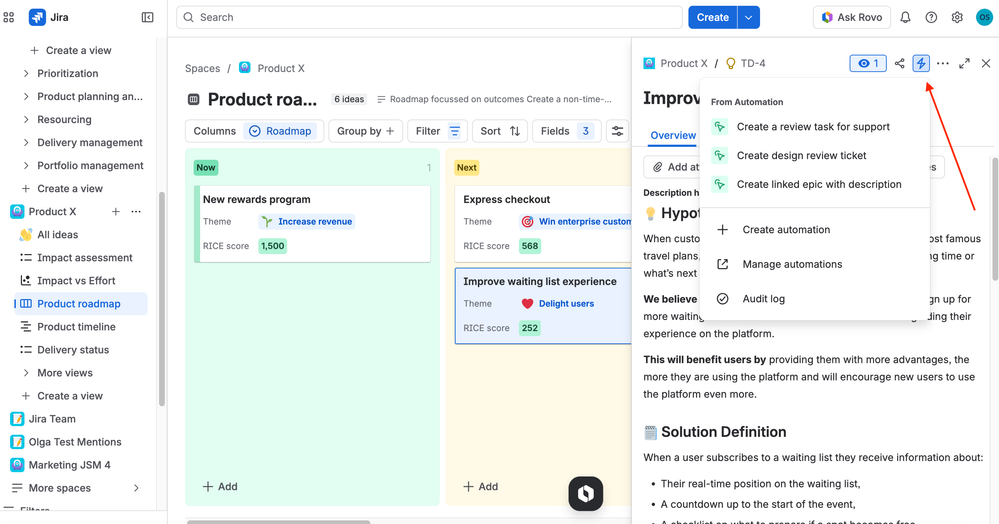Click the horizontal board scrollbar
This screenshot has height=524, width=999.
point(278,521)
